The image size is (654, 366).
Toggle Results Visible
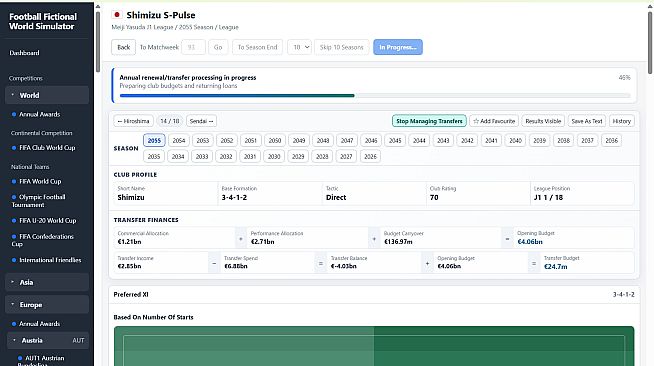pos(543,121)
